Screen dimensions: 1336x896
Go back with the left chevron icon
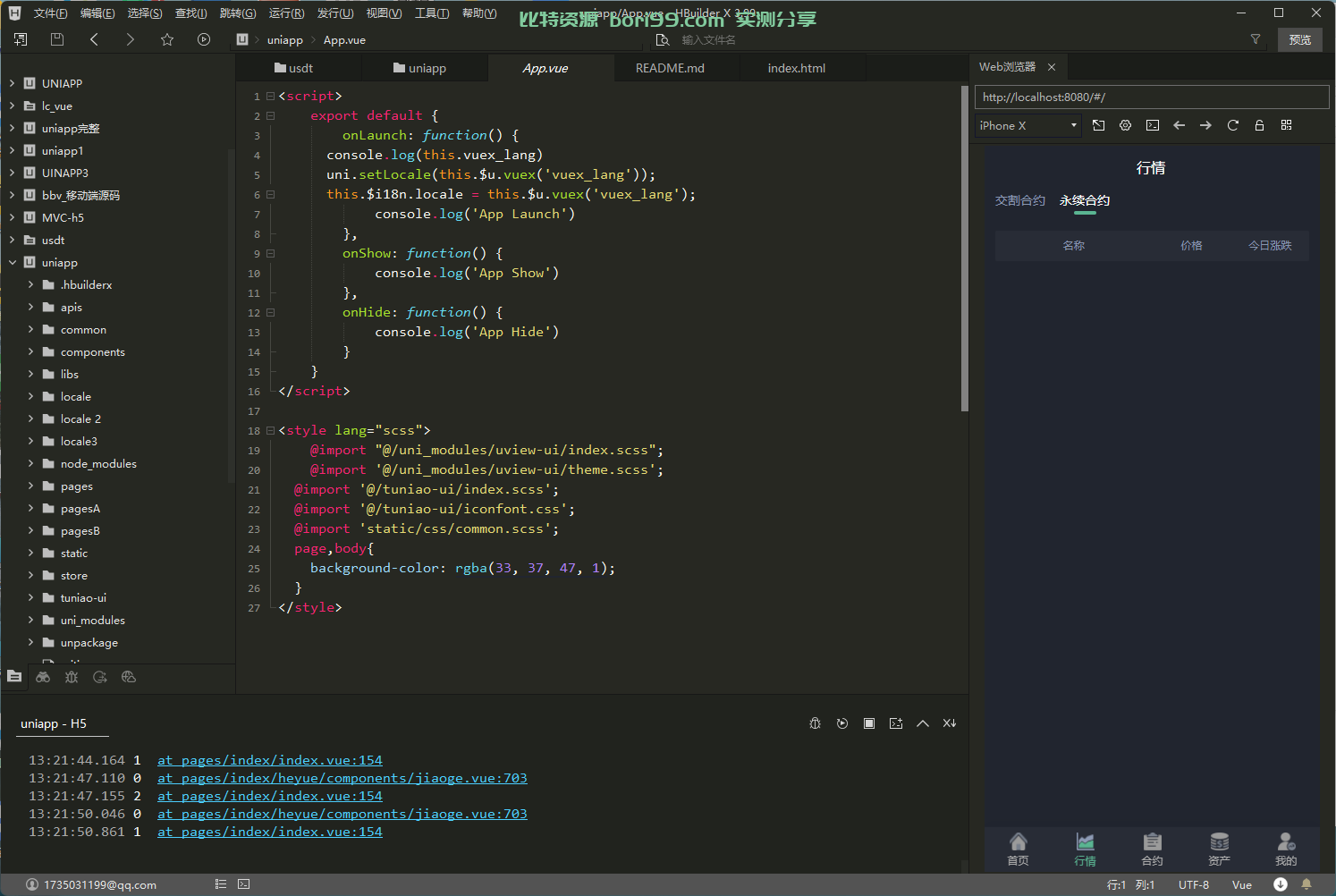[x=94, y=39]
